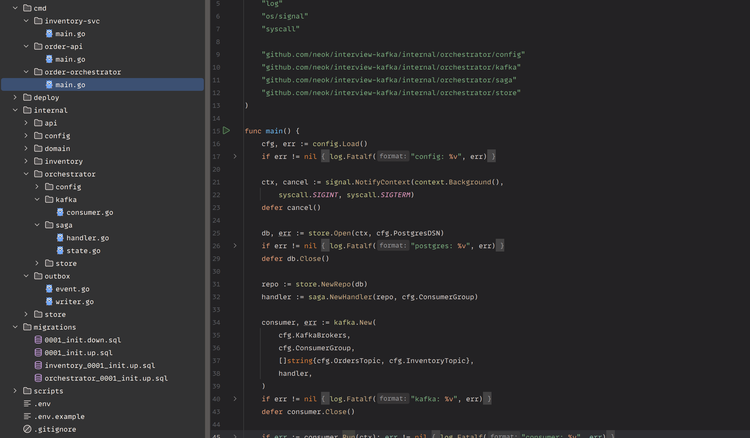Open main.go under order-api
750x438 pixels.
click(x=70, y=59)
